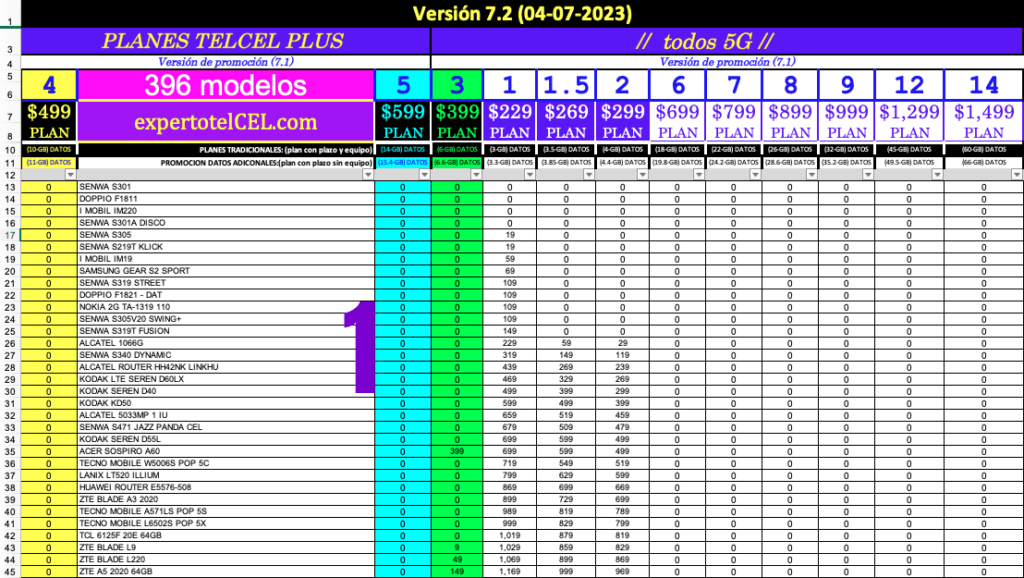This screenshot has width=1024, height=578.
Task: Click the 399 value in ACER SOSPIRO A60 green column
Action: tap(457, 451)
